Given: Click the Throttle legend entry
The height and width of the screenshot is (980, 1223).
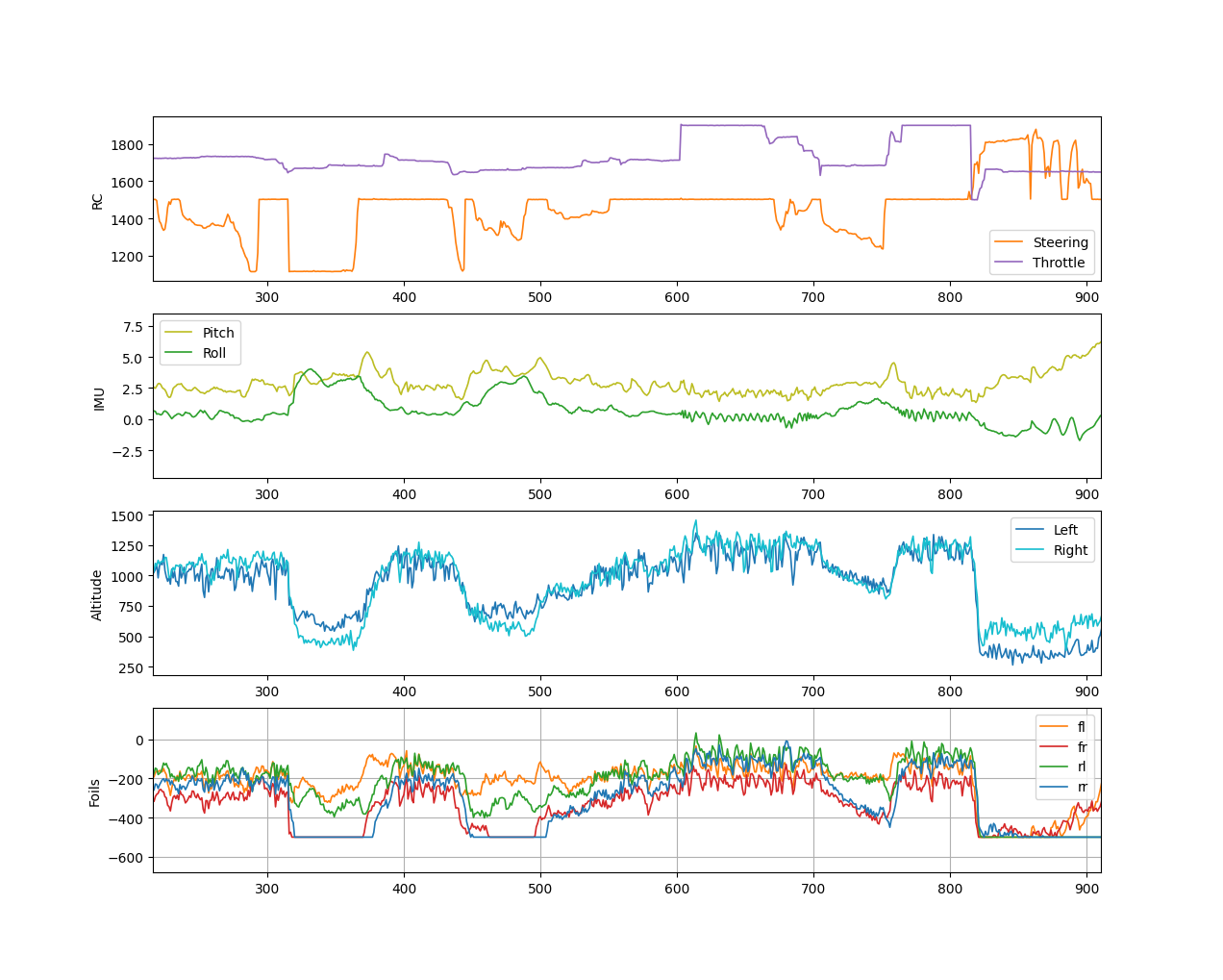Looking at the screenshot, I should coord(1059,263).
